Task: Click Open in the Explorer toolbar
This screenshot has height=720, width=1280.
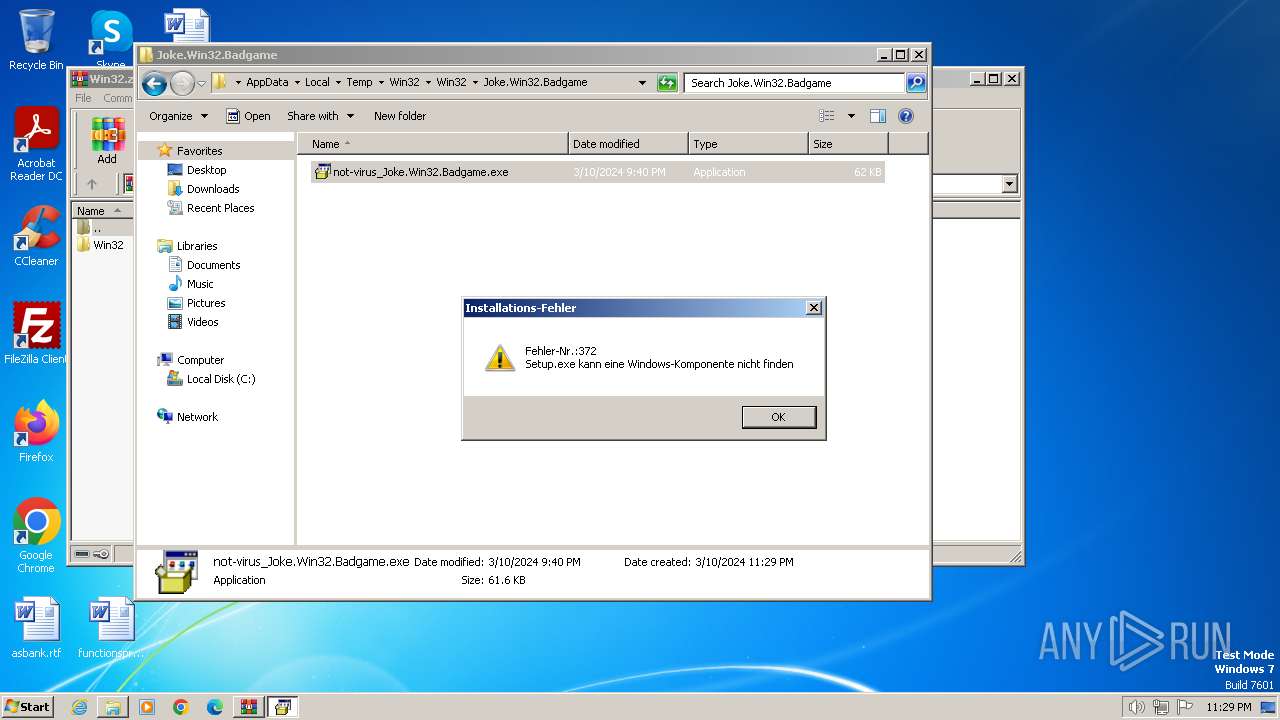Action: (x=248, y=116)
